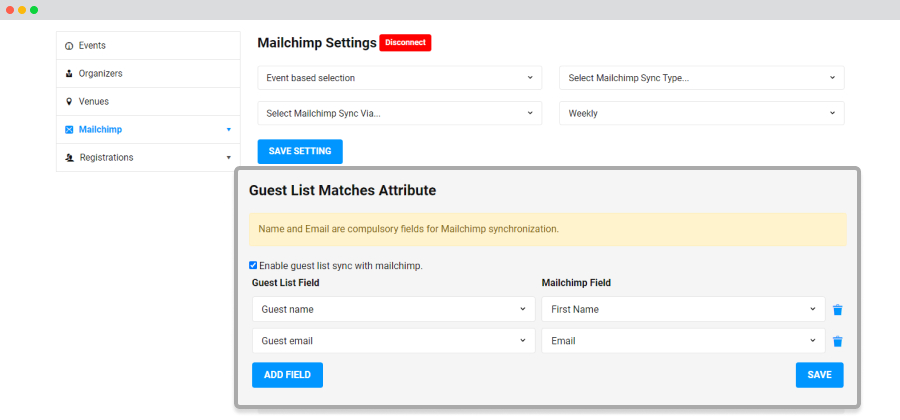
Task: Select the Registrations menu item
Action: tap(148, 158)
